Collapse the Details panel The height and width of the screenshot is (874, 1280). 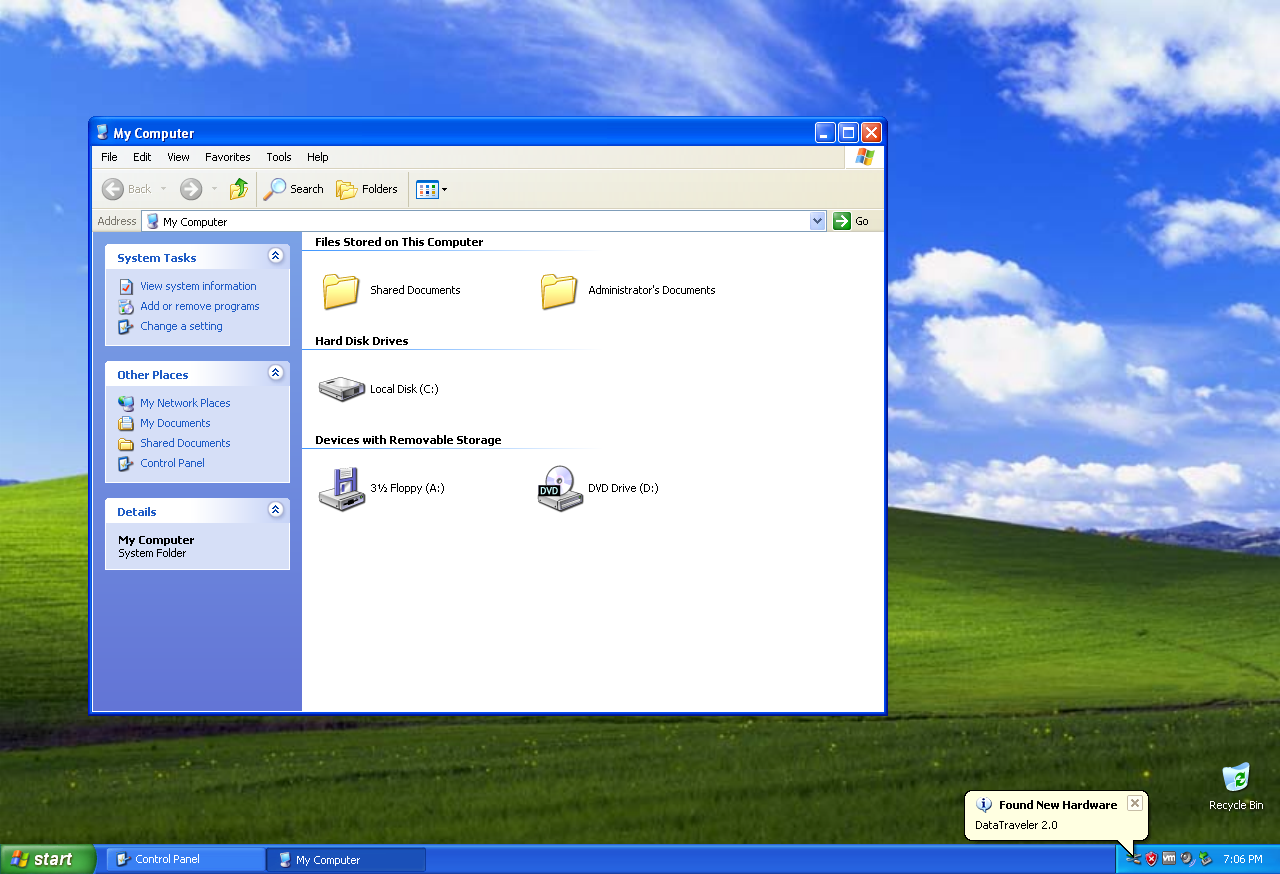pyautogui.click(x=276, y=510)
